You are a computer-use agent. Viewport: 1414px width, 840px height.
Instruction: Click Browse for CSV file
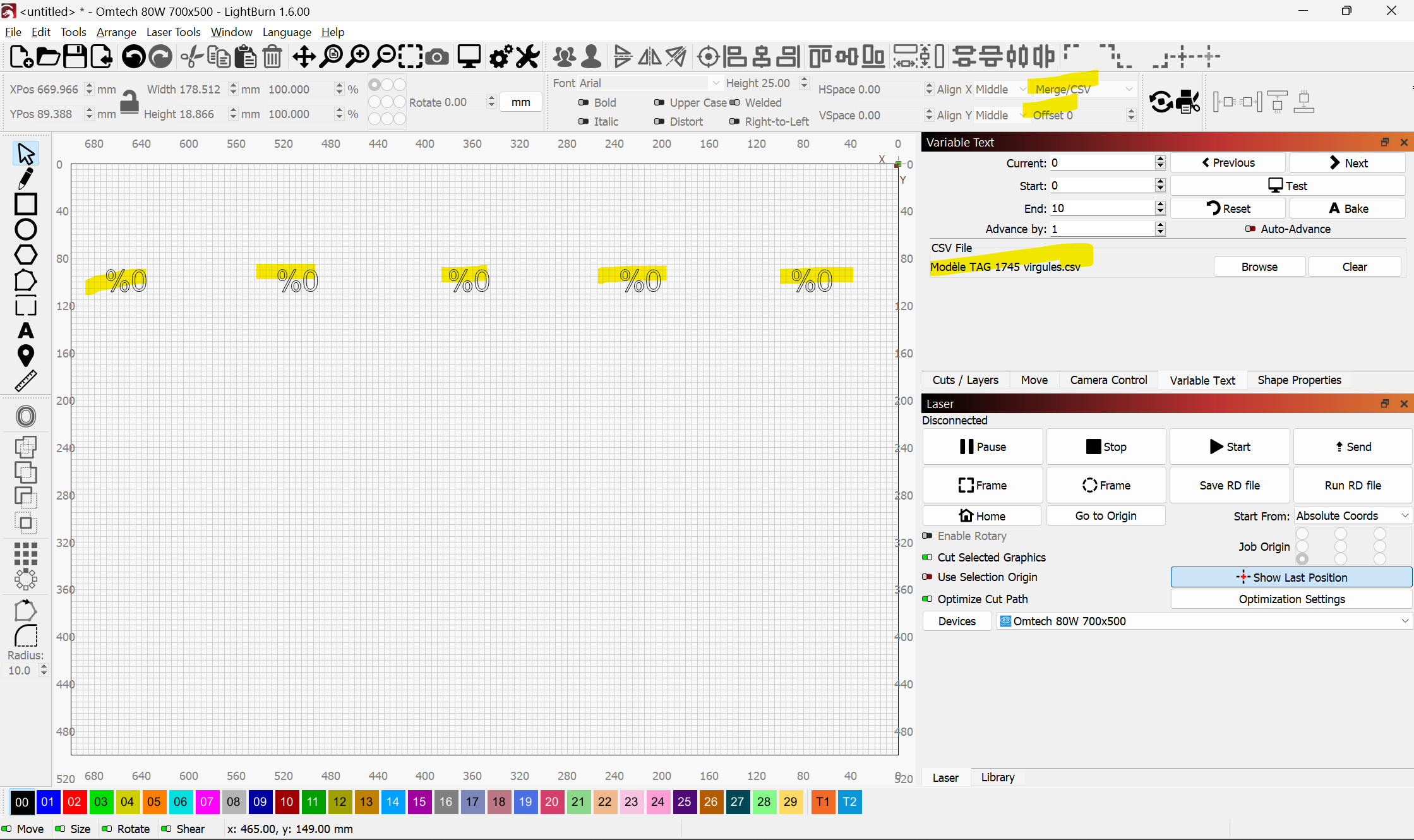[1259, 267]
